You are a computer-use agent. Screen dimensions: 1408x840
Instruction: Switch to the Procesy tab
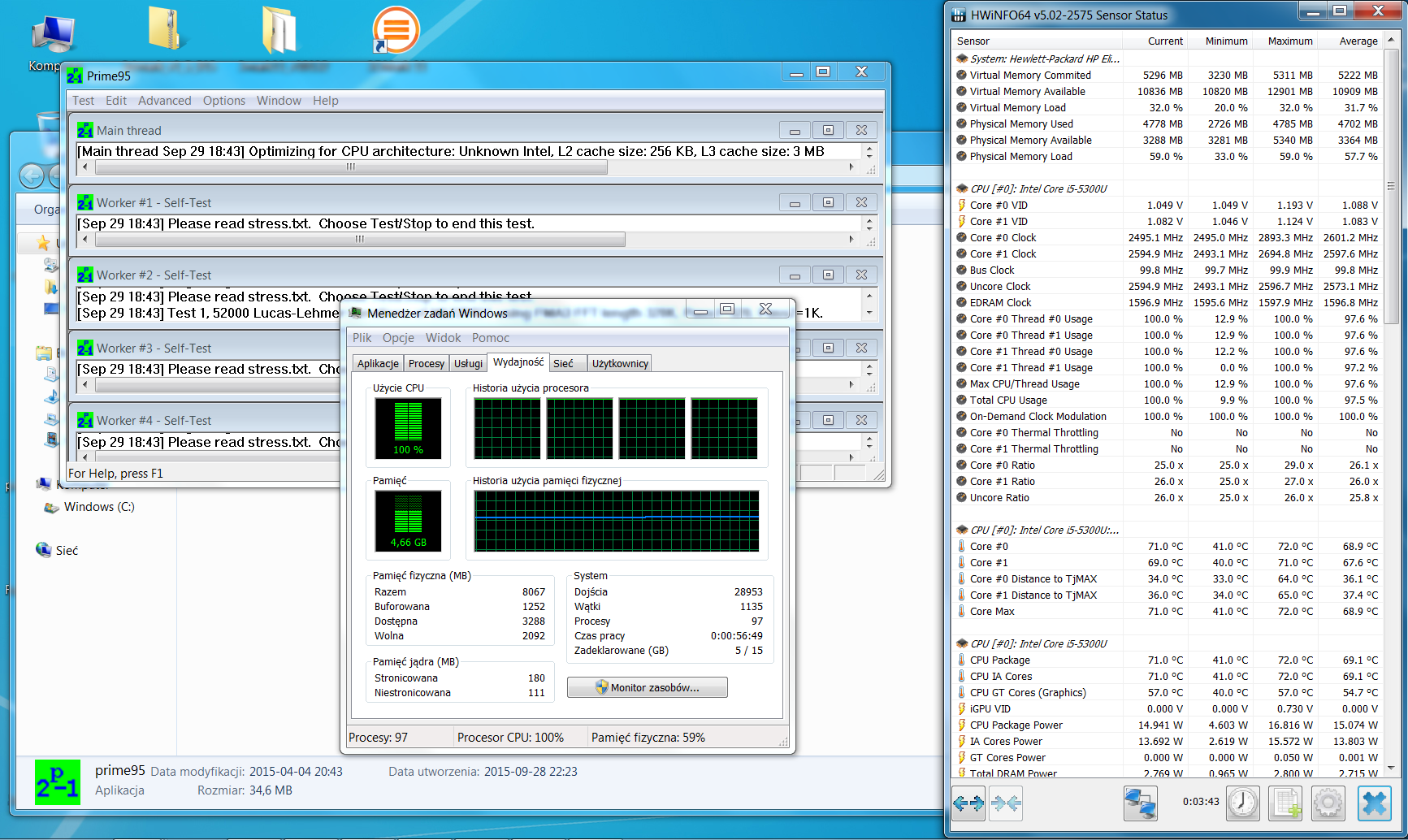click(x=427, y=363)
